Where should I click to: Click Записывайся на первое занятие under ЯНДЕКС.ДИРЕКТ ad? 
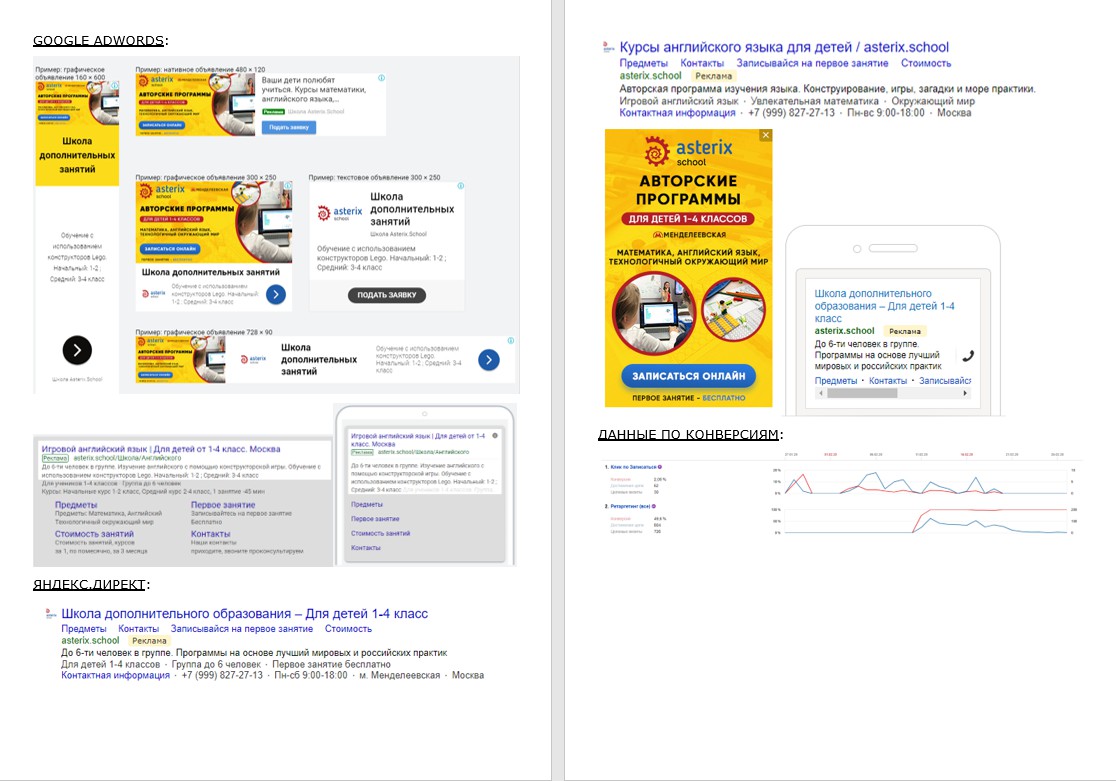pos(242,629)
